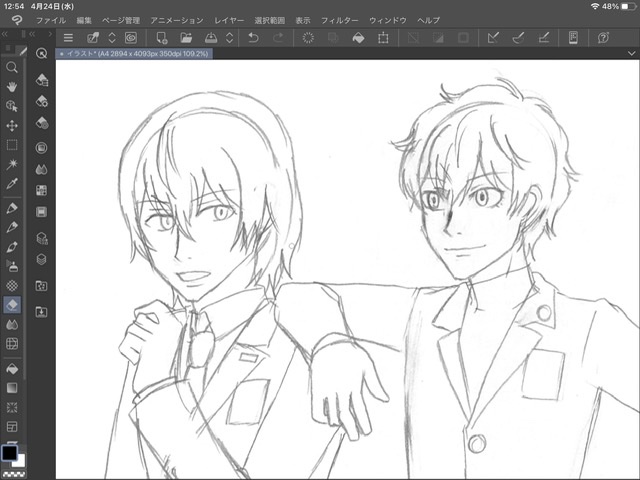Select the rectangular Selection tool
This screenshot has height=480, width=640.
[x=12, y=144]
